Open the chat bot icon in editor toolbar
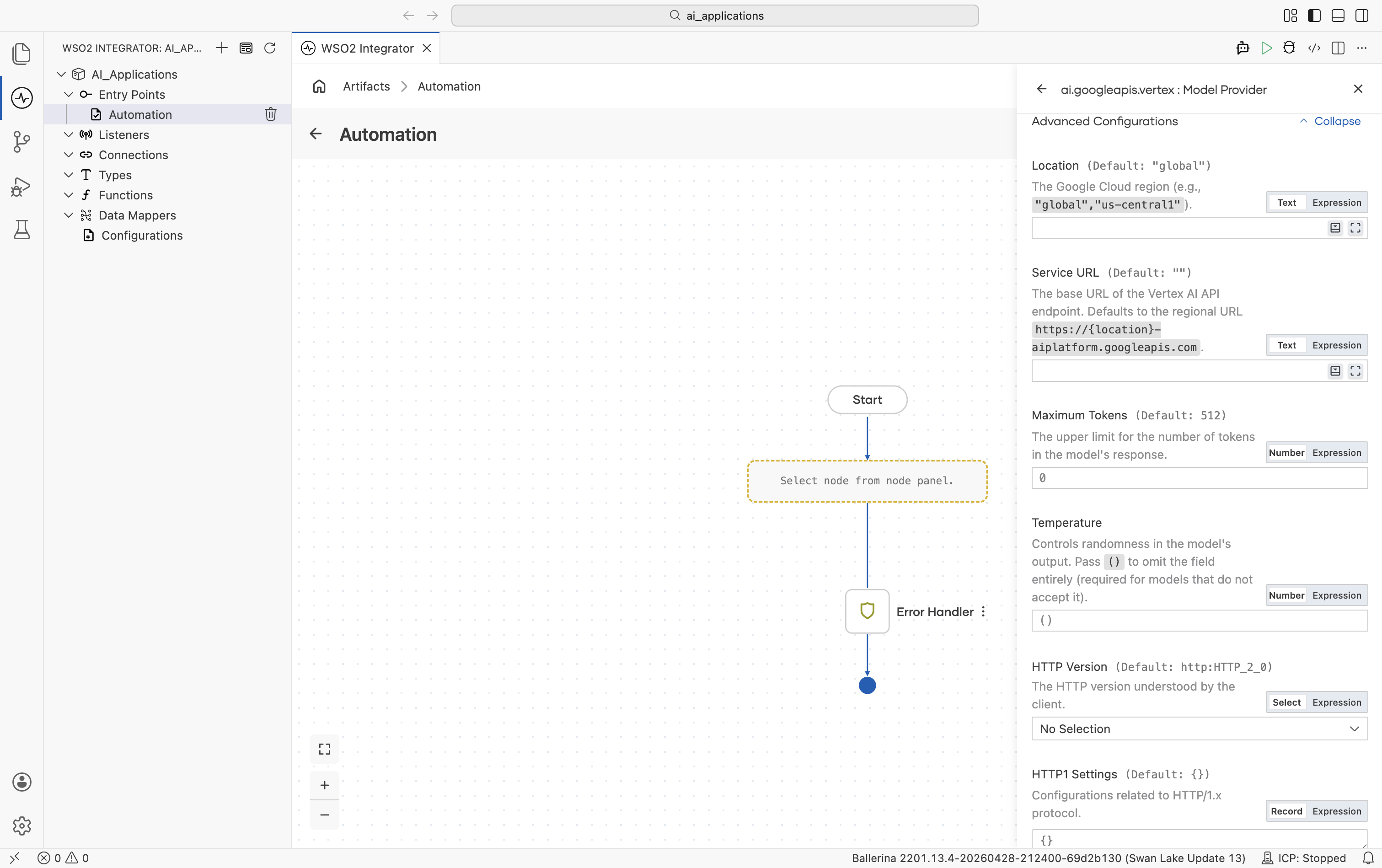 (1243, 48)
